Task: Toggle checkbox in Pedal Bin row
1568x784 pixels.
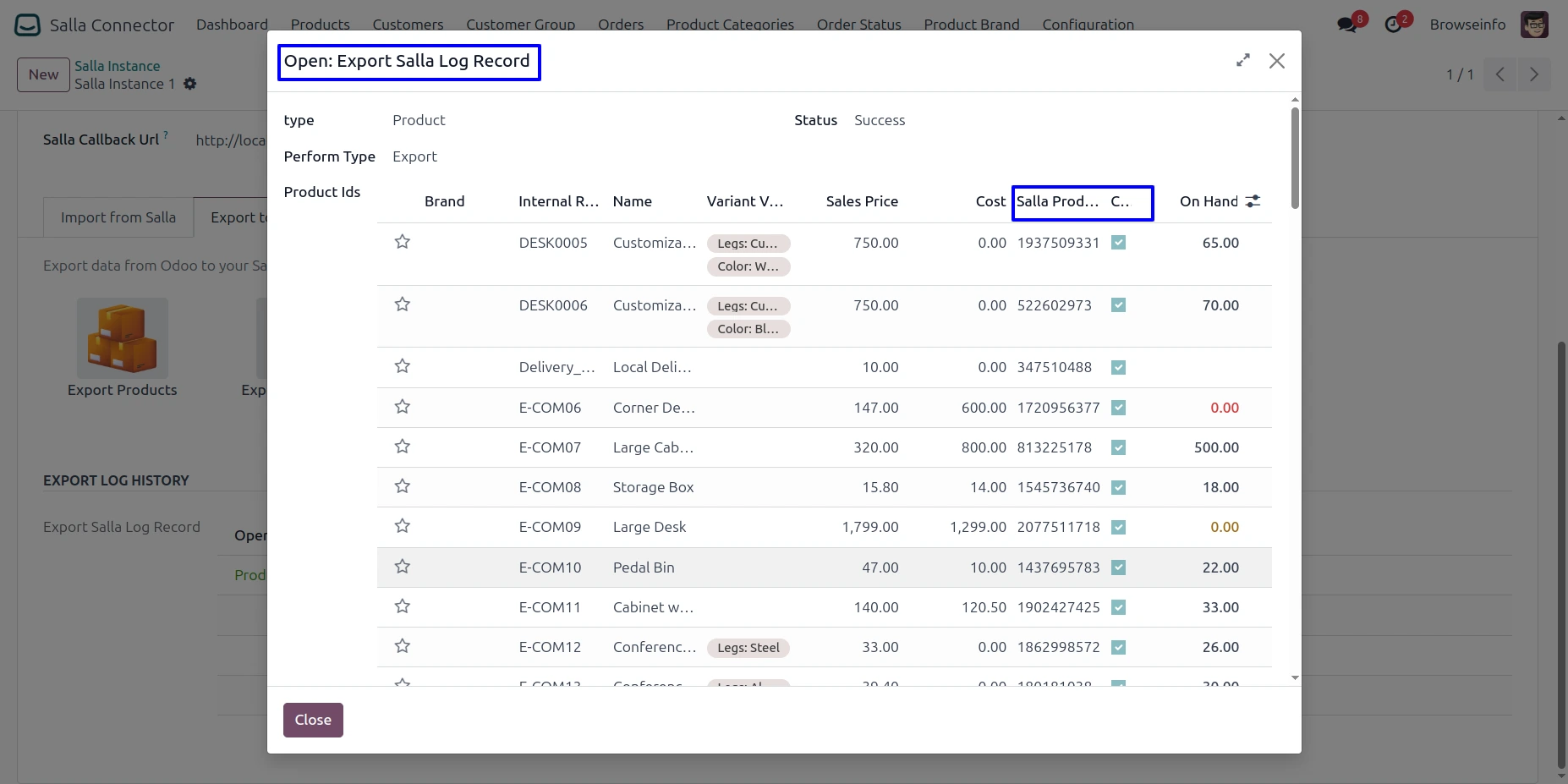Action: coord(1118,567)
